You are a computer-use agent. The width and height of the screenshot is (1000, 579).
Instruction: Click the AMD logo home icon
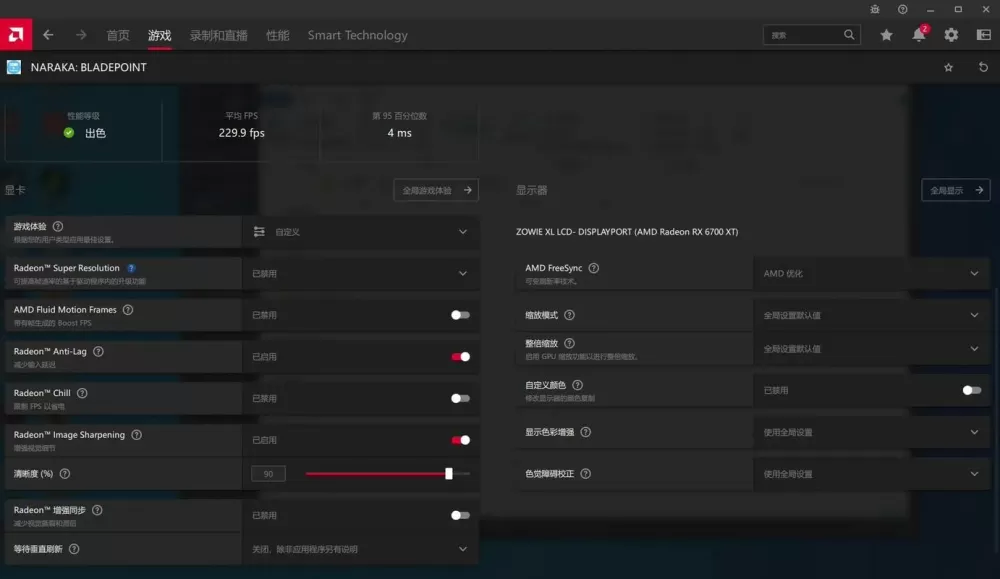(x=16, y=34)
